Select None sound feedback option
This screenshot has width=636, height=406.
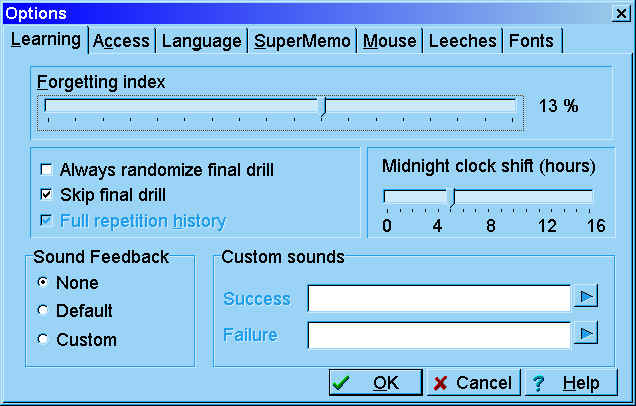(x=43, y=283)
